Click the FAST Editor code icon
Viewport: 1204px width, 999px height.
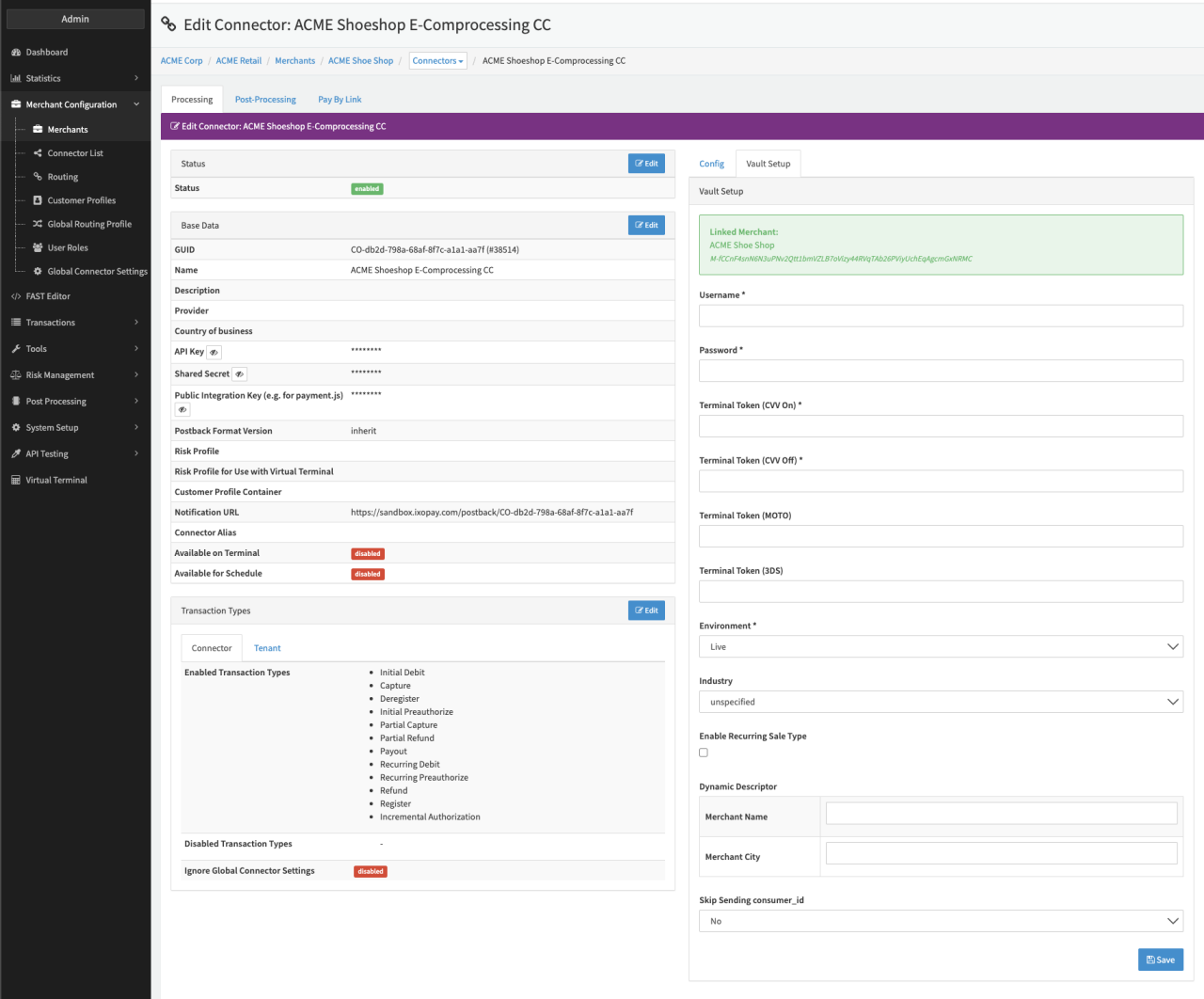tap(16, 296)
